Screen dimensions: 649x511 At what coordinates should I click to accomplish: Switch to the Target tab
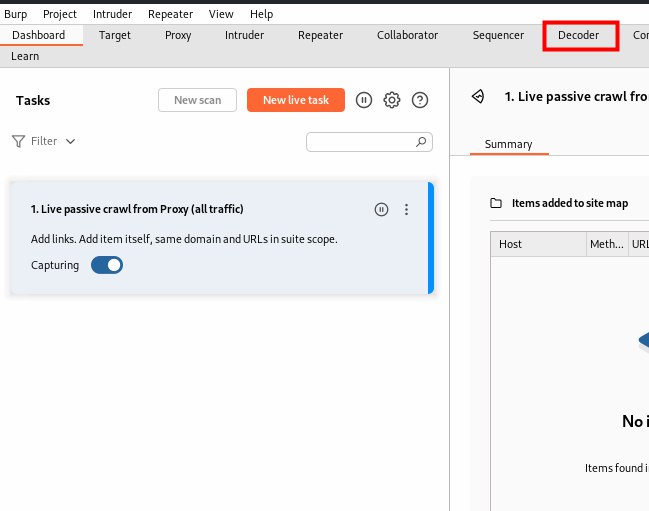pyautogui.click(x=115, y=35)
